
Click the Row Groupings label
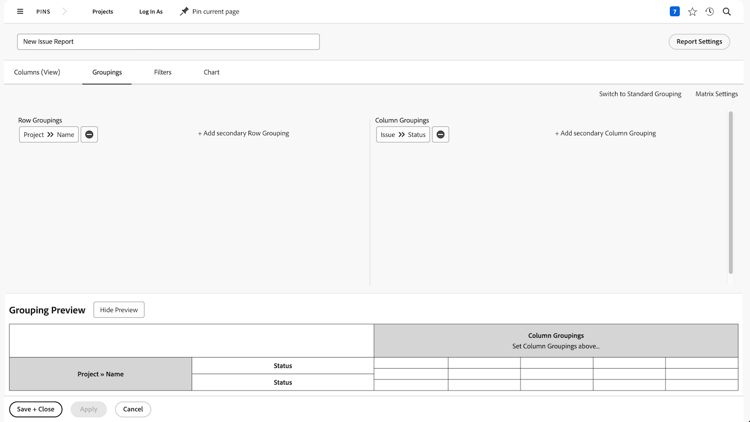tap(40, 120)
